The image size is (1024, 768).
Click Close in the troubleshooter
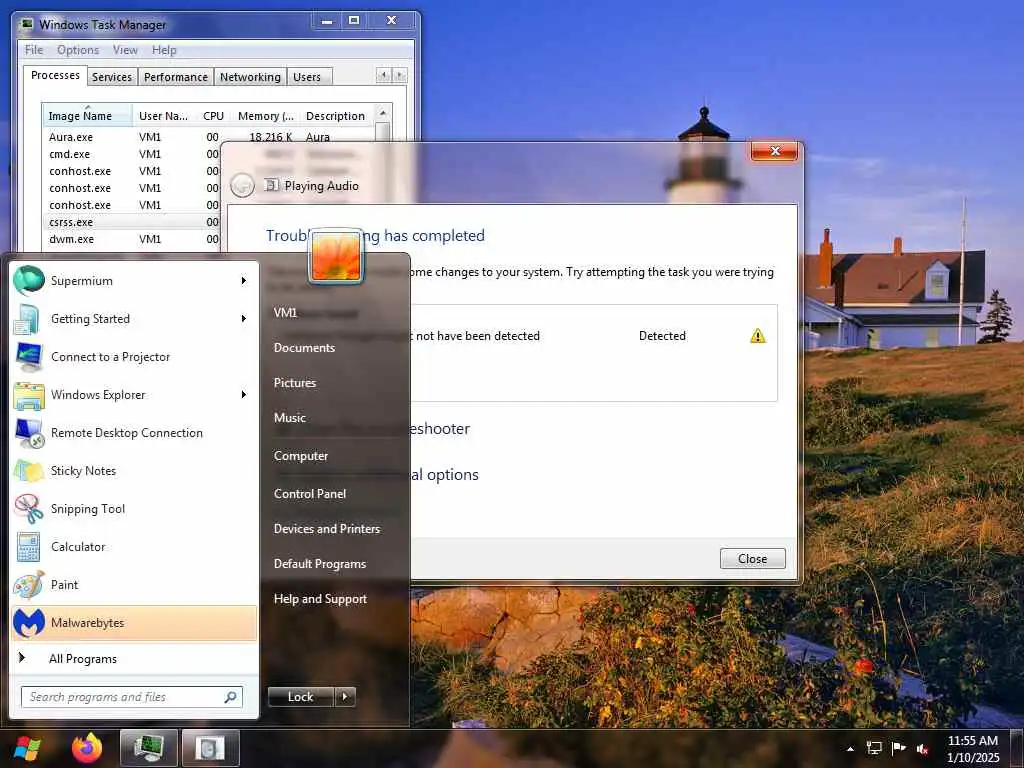pyautogui.click(x=752, y=558)
